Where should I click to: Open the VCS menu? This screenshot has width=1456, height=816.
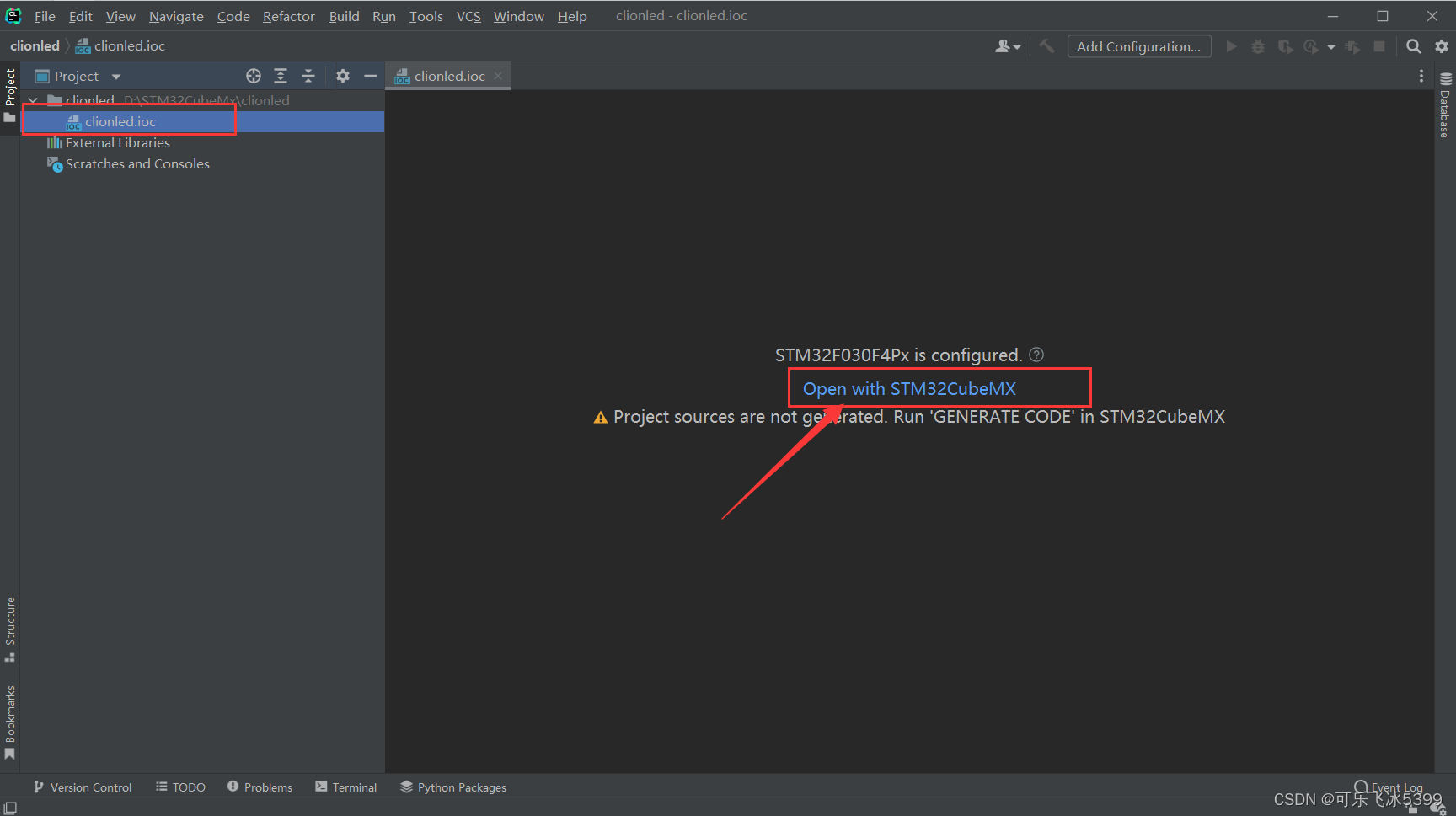click(x=468, y=16)
